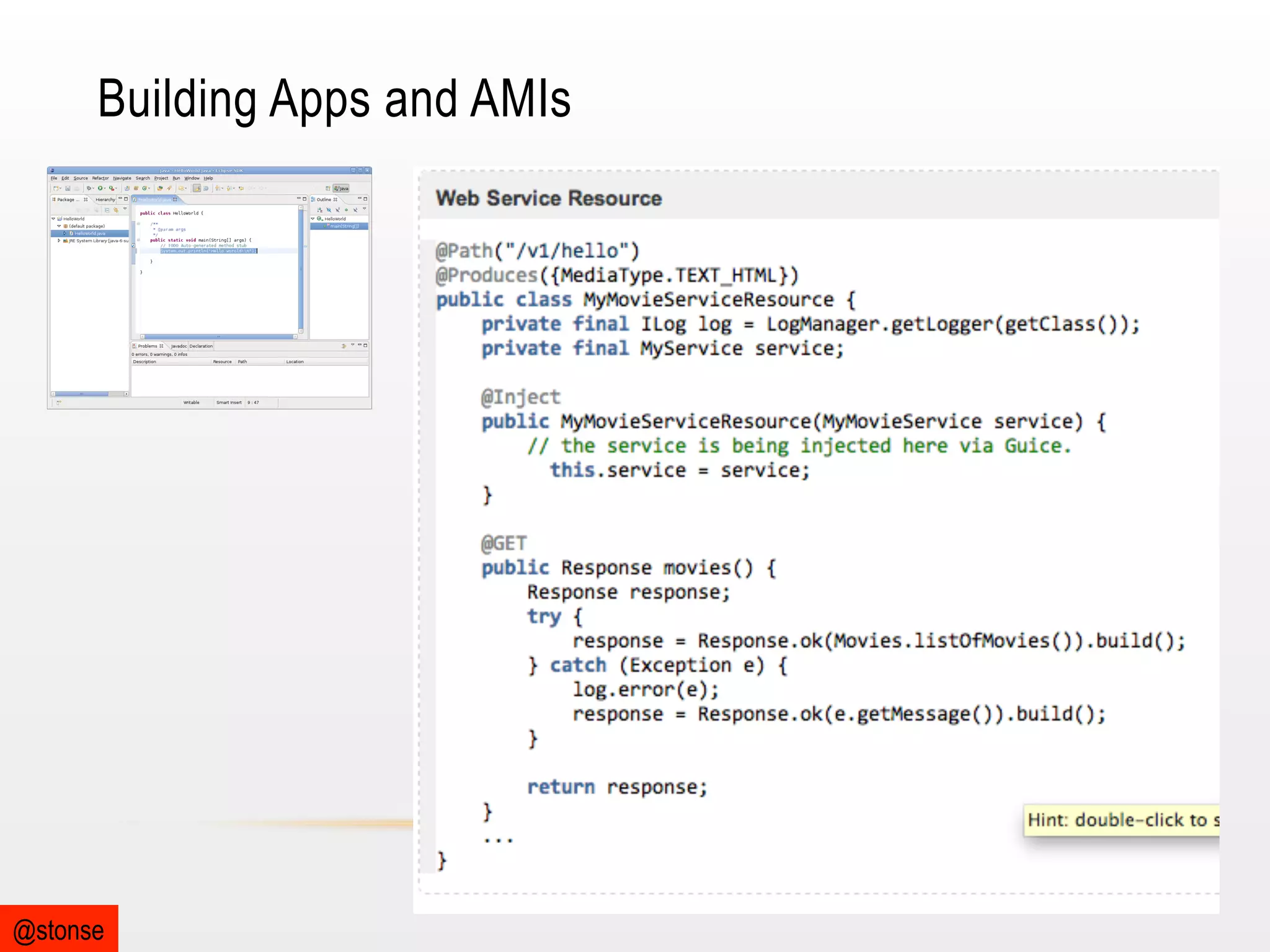Image resolution: width=1270 pixels, height=952 pixels.
Task: Click the Previous Annotation toolbar icon
Action: tap(228, 188)
